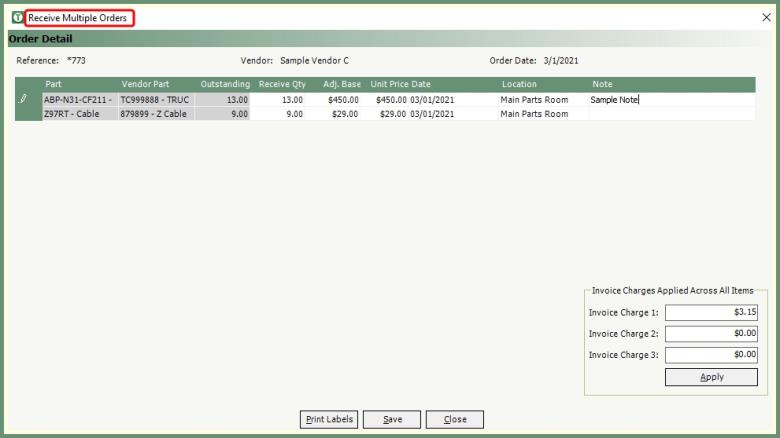Edit the Invoice Charge 1 field
Viewport: 780px width, 438px height.
[x=711, y=313]
